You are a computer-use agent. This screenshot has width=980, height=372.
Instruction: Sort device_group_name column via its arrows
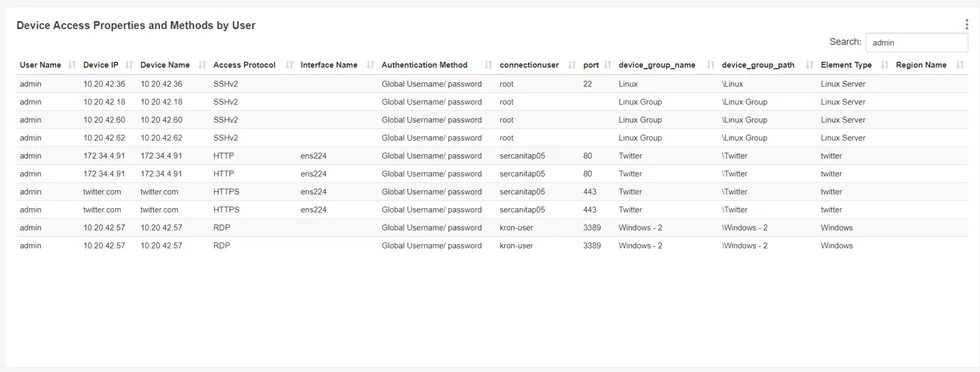pos(710,65)
